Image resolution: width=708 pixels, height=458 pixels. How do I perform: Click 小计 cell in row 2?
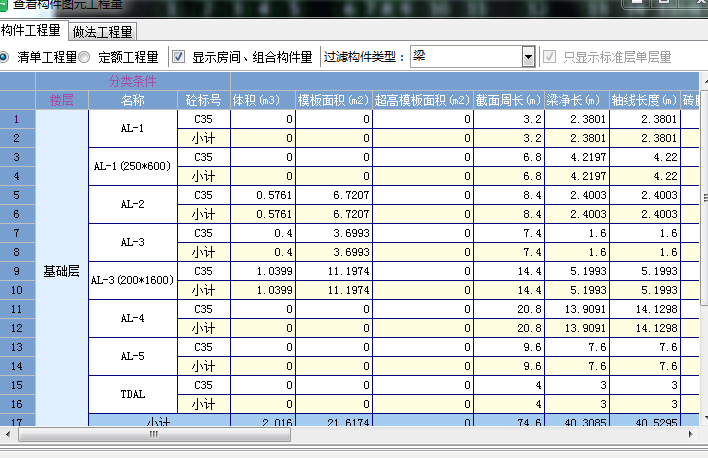(x=204, y=138)
